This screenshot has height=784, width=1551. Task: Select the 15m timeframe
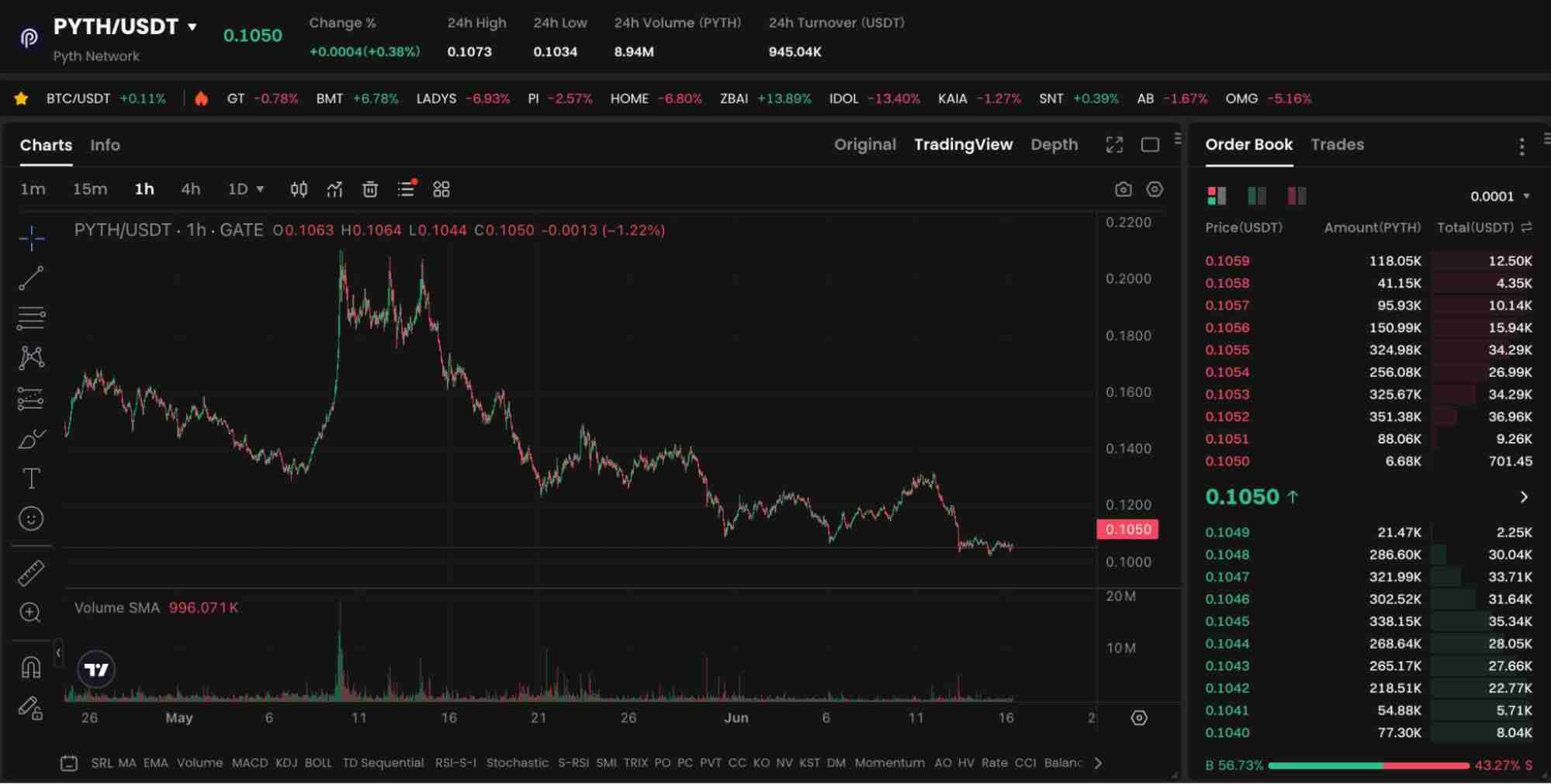(x=88, y=188)
